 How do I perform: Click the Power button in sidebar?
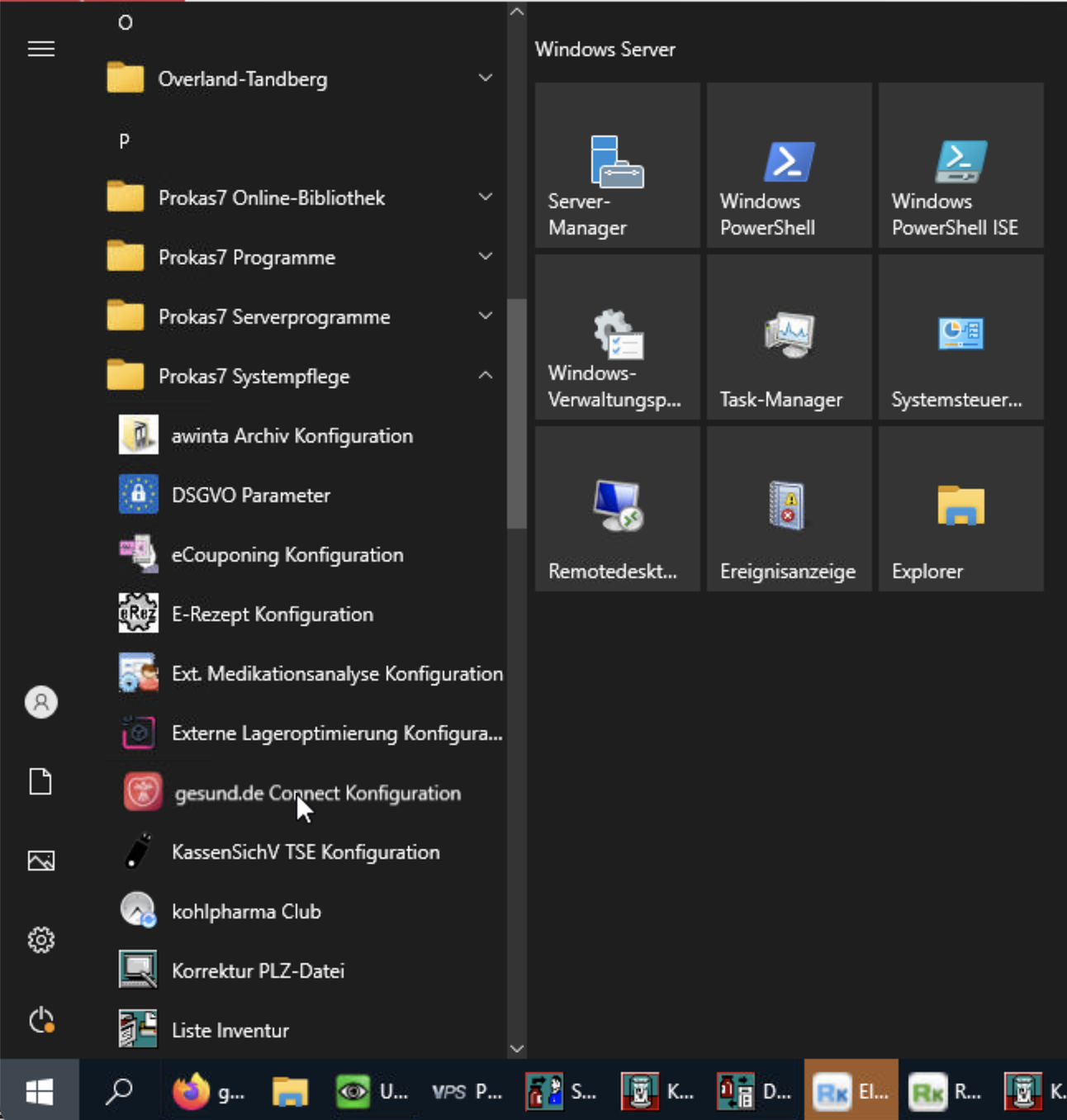40,1020
